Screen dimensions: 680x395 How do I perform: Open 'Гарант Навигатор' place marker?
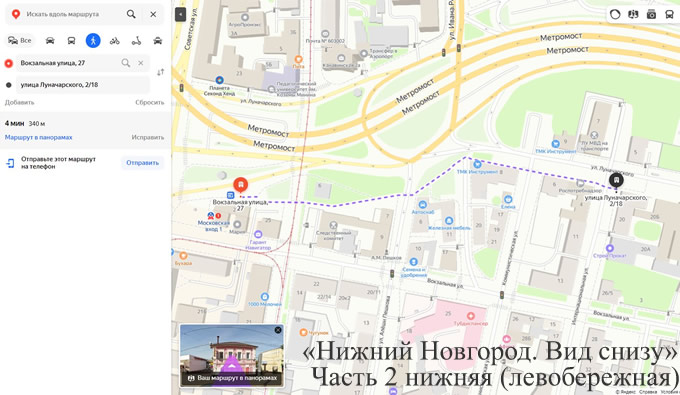tap(258, 235)
